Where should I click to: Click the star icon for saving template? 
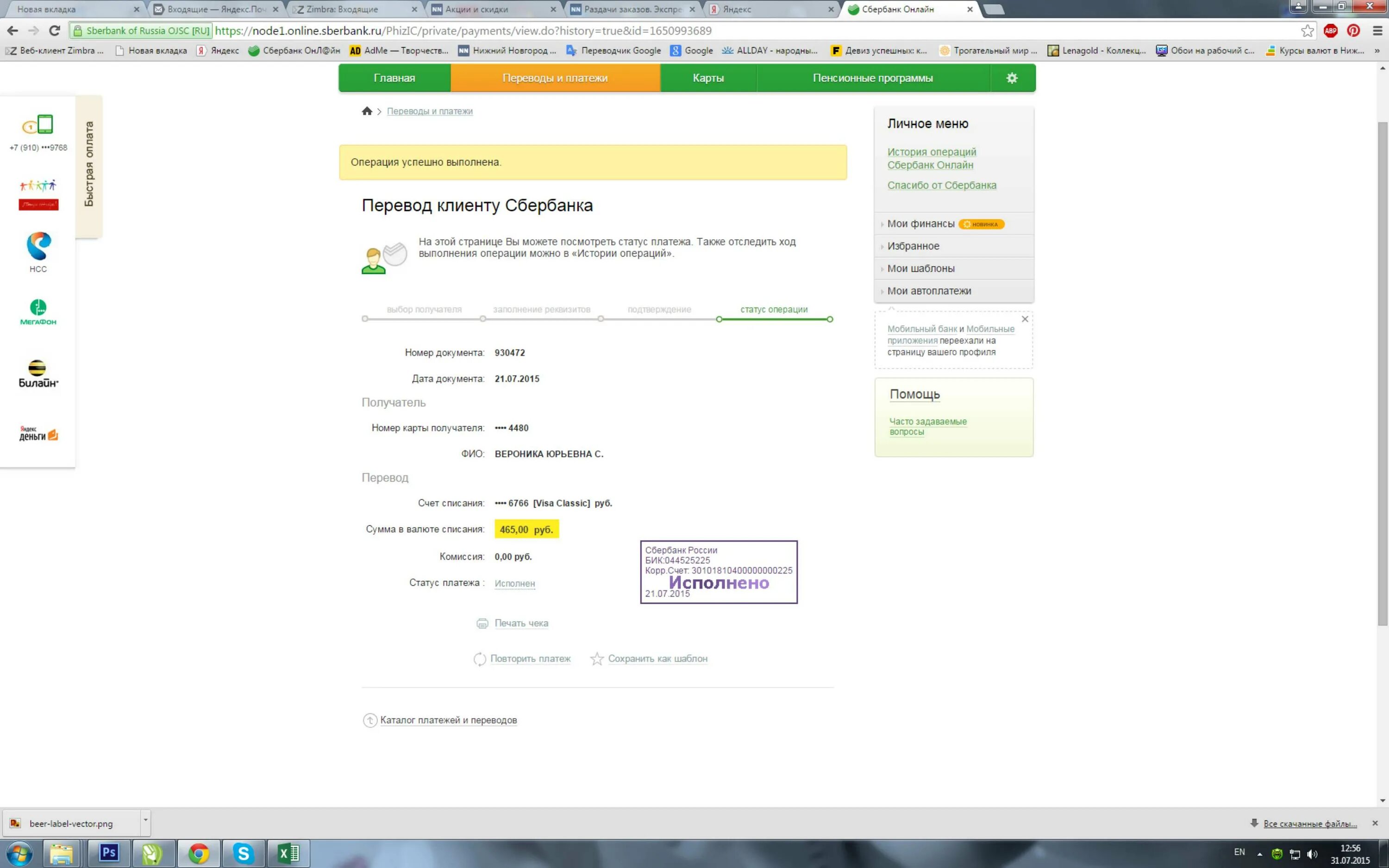click(597, 659)
